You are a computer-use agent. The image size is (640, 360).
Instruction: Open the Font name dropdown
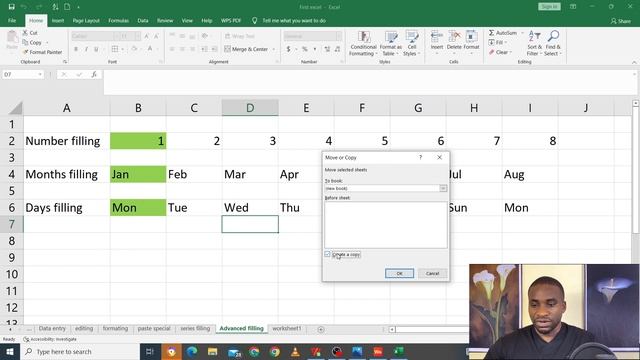[x=116, y=36]
